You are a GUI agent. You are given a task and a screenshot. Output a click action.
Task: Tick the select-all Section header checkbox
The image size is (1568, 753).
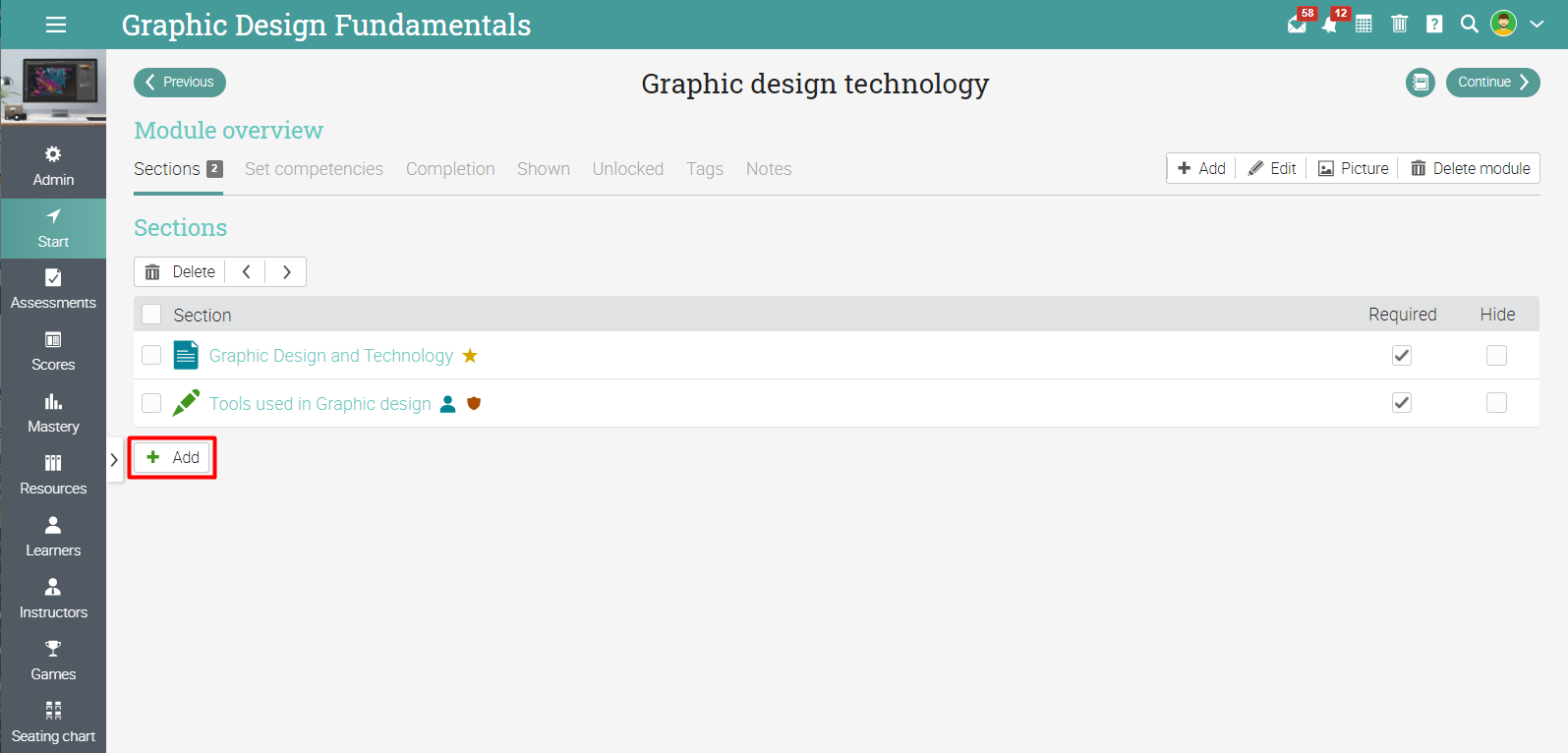(x=151, y=315)
